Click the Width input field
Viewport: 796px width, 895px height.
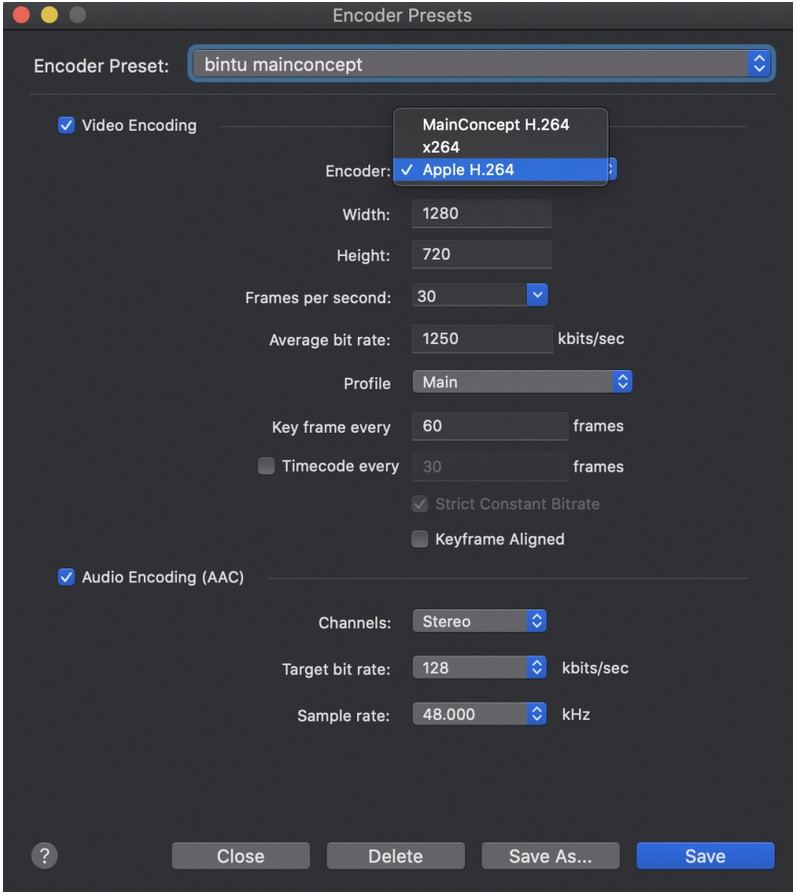click(481, 213)
